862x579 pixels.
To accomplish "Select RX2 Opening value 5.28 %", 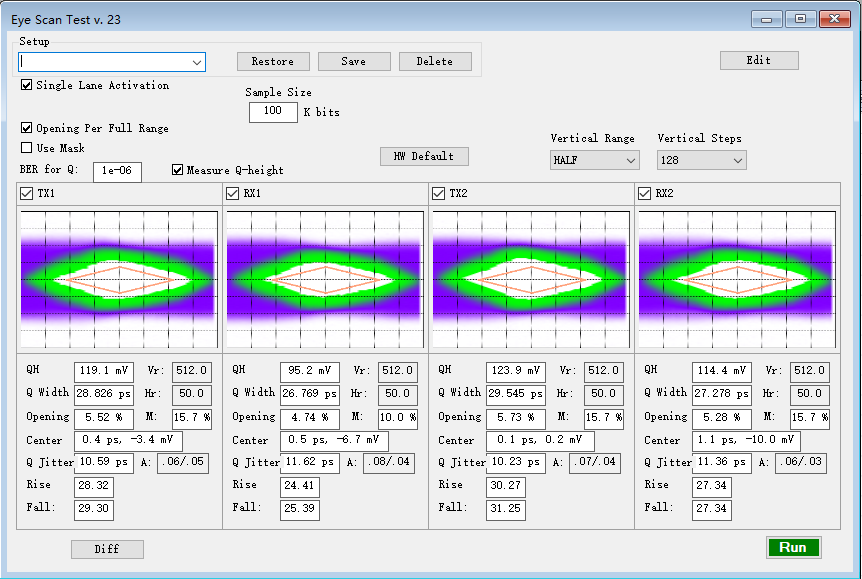I will point(722,418).
